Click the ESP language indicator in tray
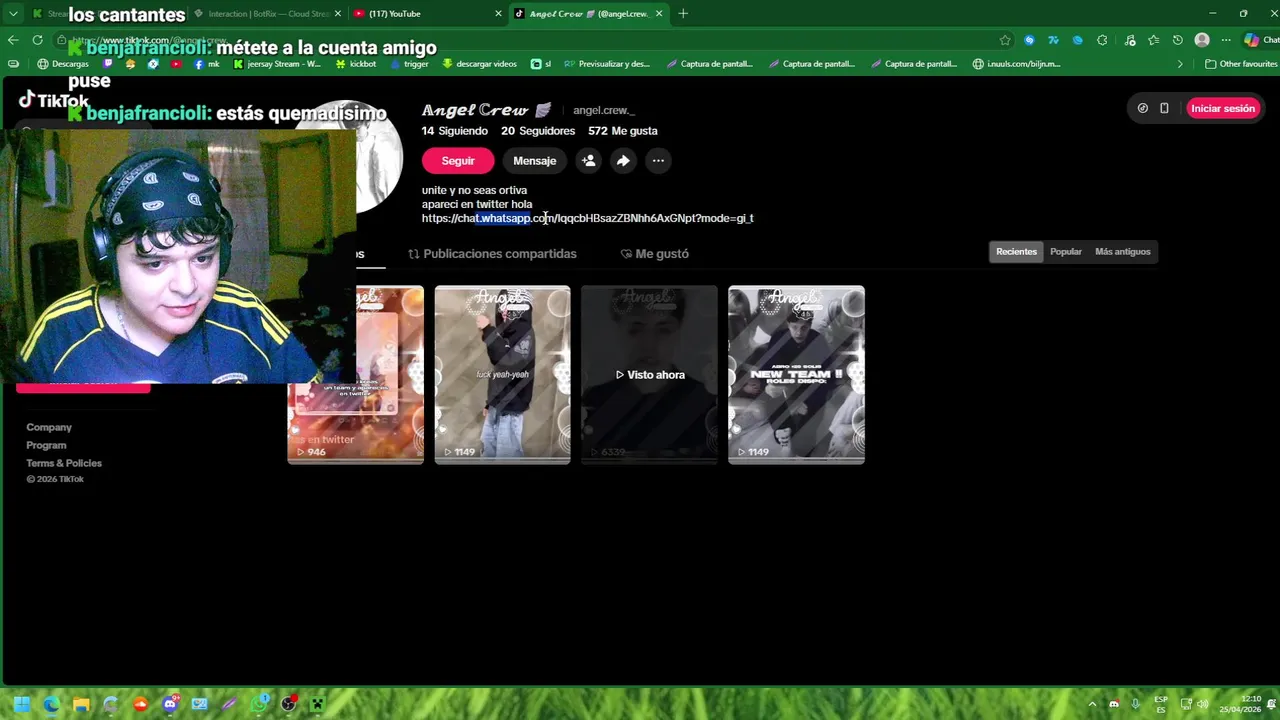Image resolution: width=1280 pixels, height=720 pixels. point(1161,704)
